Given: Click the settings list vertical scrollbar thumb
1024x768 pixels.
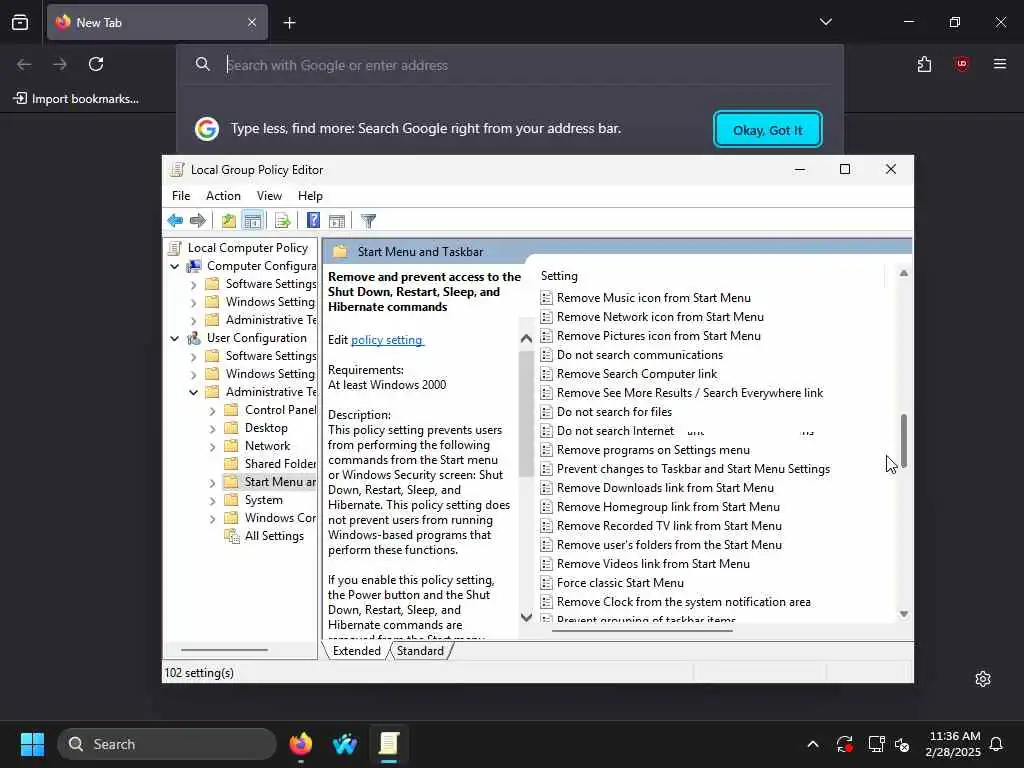Looking at the screenshot, I should (x=904, y=439).
